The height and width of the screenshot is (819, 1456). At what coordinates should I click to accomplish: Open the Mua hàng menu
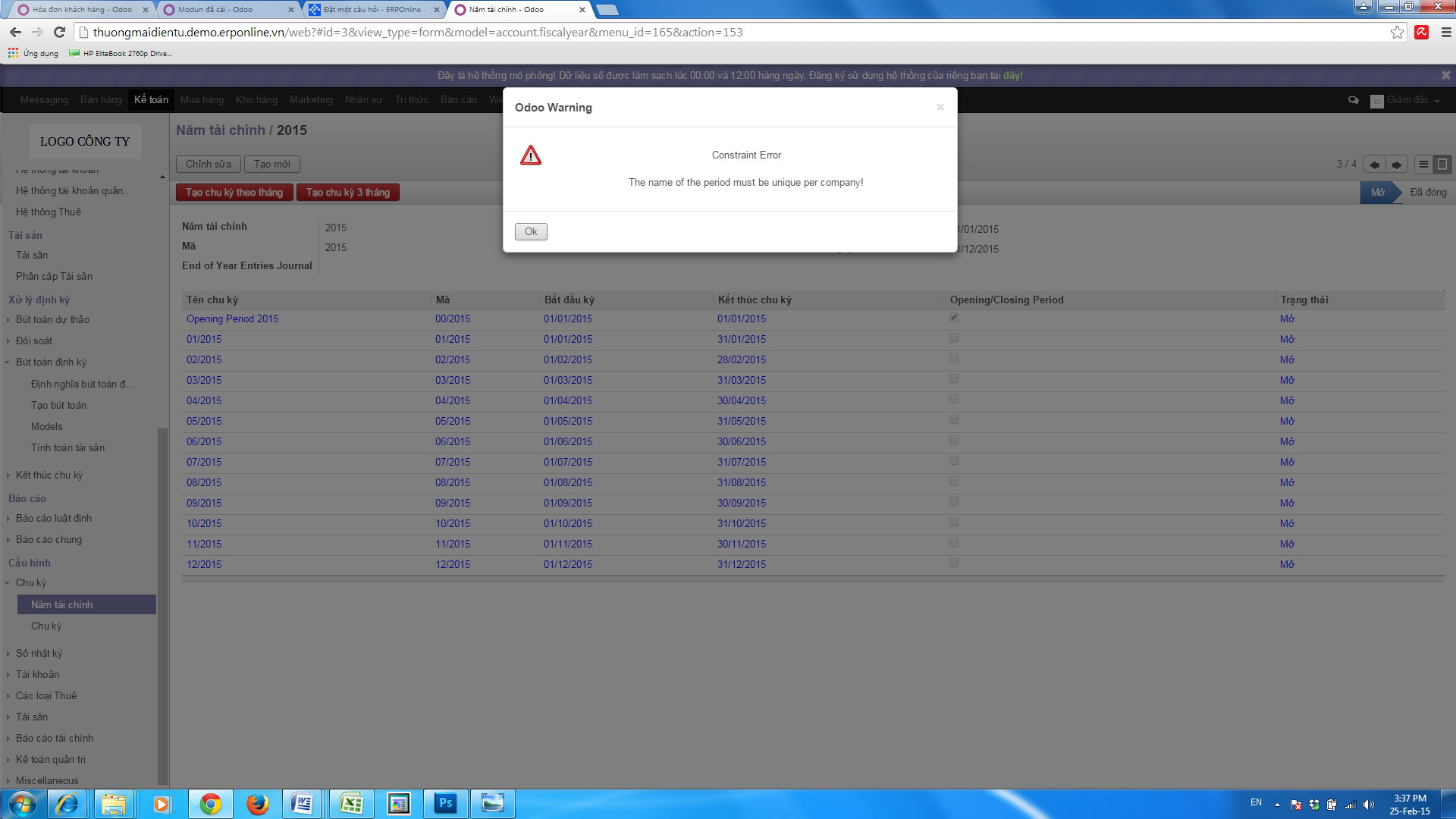(202, 99)
